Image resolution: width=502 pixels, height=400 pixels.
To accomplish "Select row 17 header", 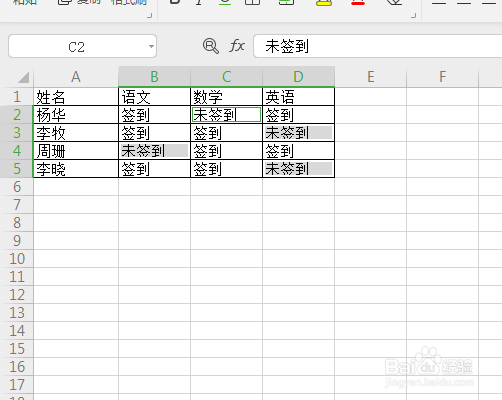I will coord(17,385).
